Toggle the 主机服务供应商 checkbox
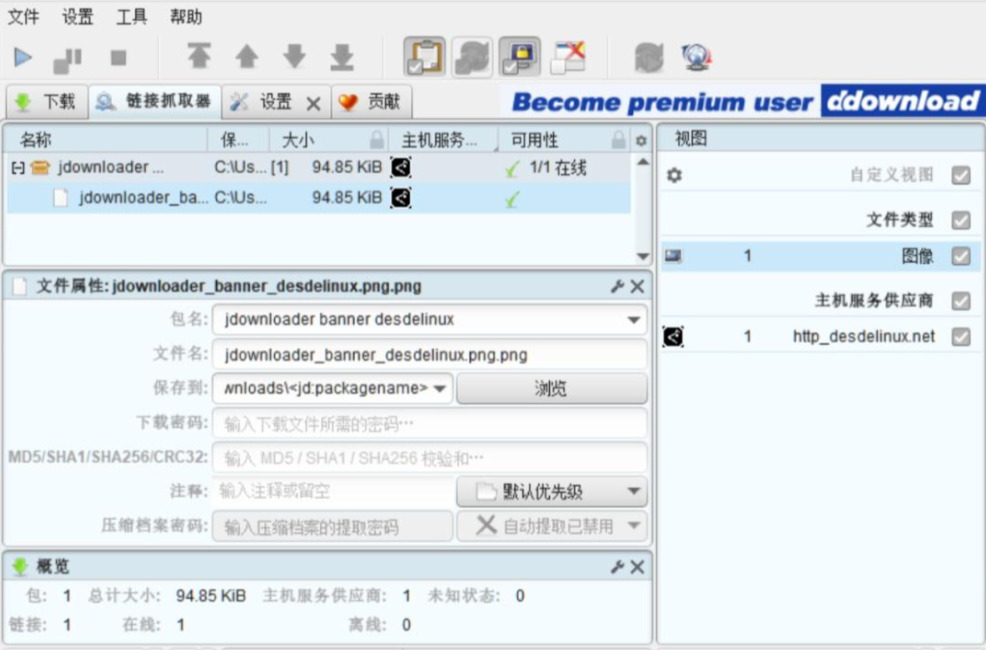The width and height of the screenshot is (986, 650). (x=961, y=300)
